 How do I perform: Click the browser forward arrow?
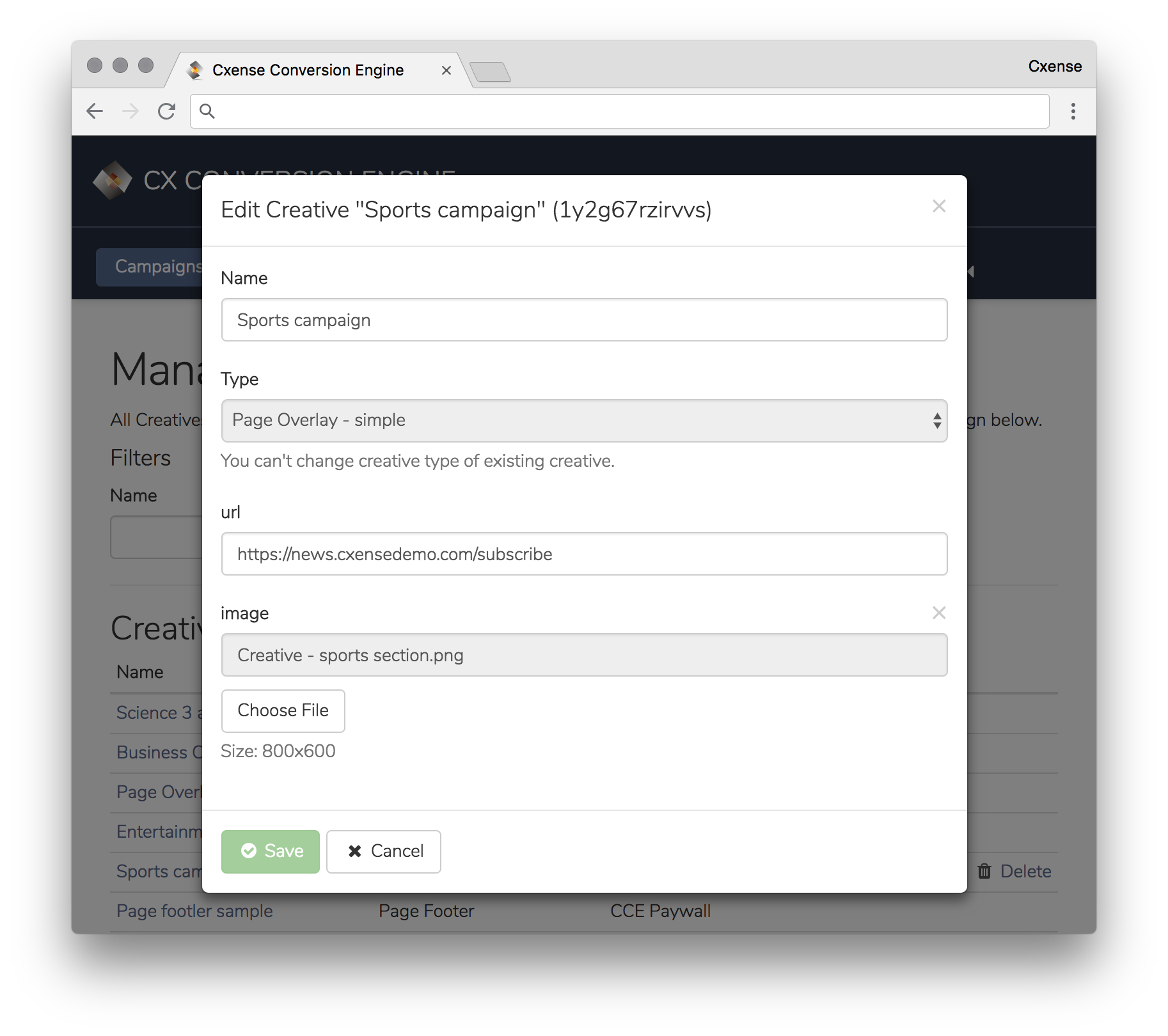(130, 111)
